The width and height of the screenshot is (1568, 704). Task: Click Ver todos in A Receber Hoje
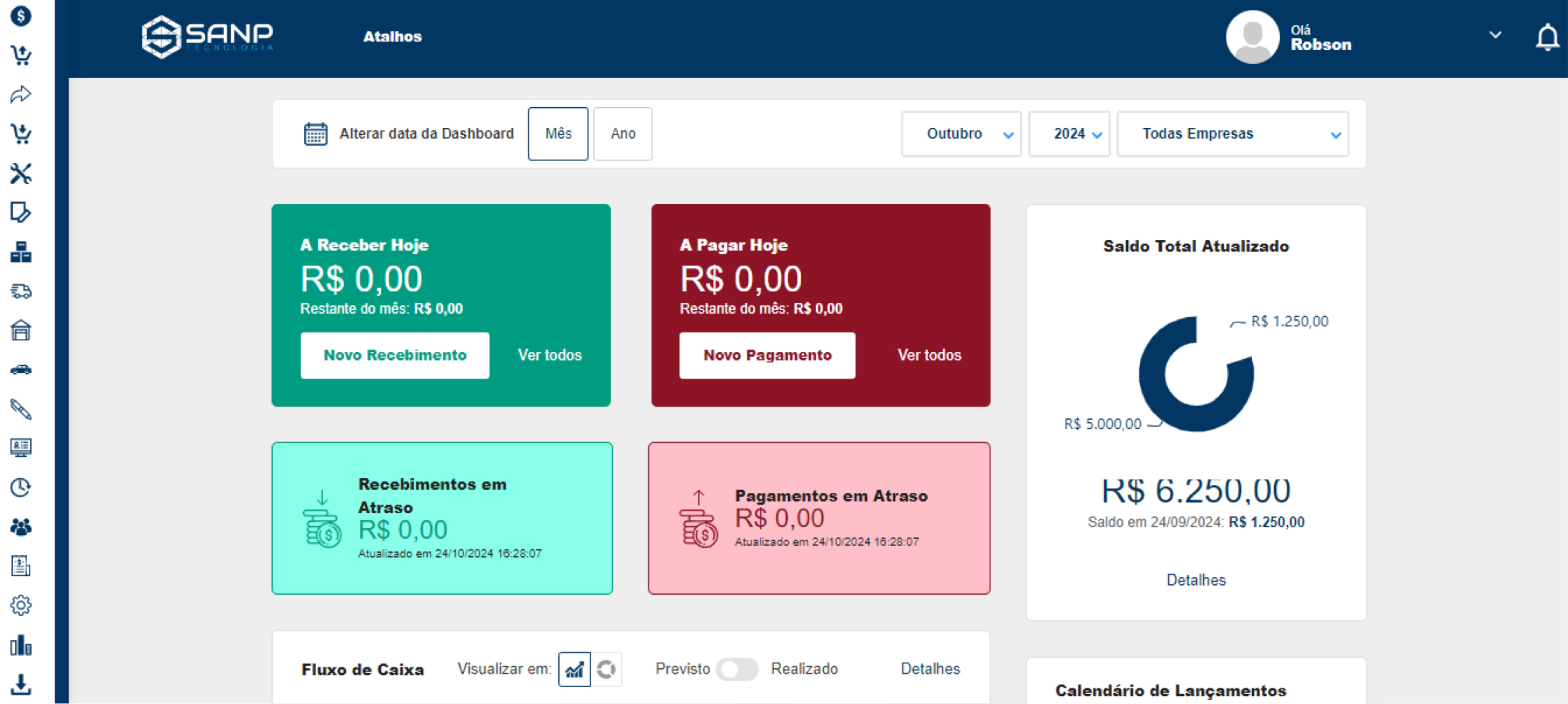click(550, 355)
